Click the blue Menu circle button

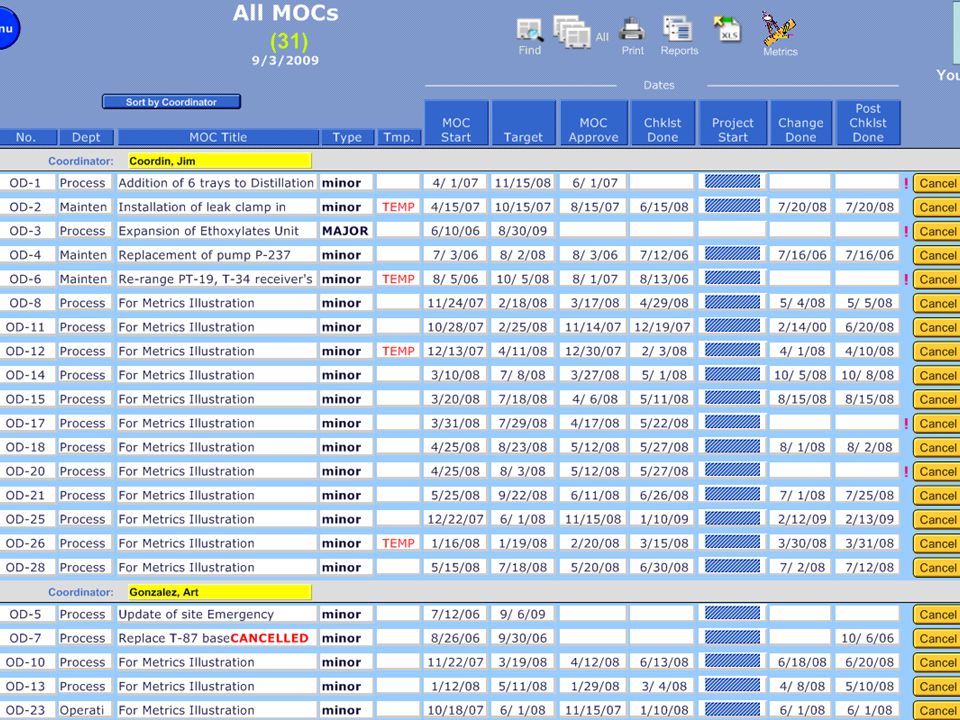tap(7, 28)
